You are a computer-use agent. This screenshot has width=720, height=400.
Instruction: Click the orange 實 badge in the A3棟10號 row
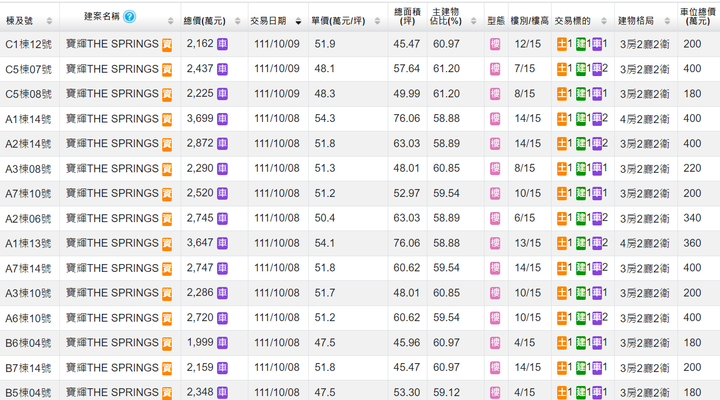[167, 294]
